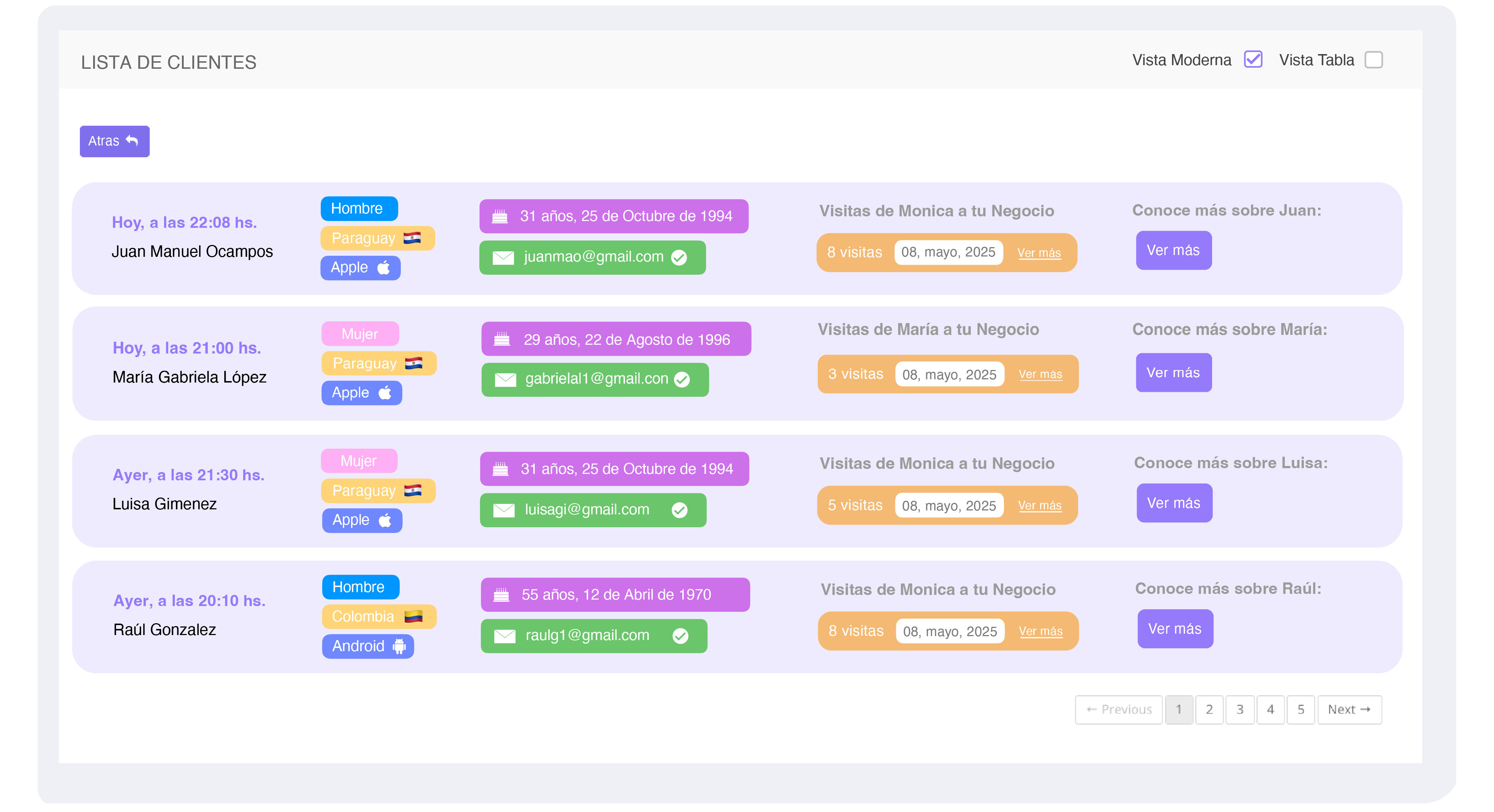The height and width of the screenshot is (812, 1494).
Task: Open Ver más link in Luisa's visits
Action: (x=1039, y=506)
